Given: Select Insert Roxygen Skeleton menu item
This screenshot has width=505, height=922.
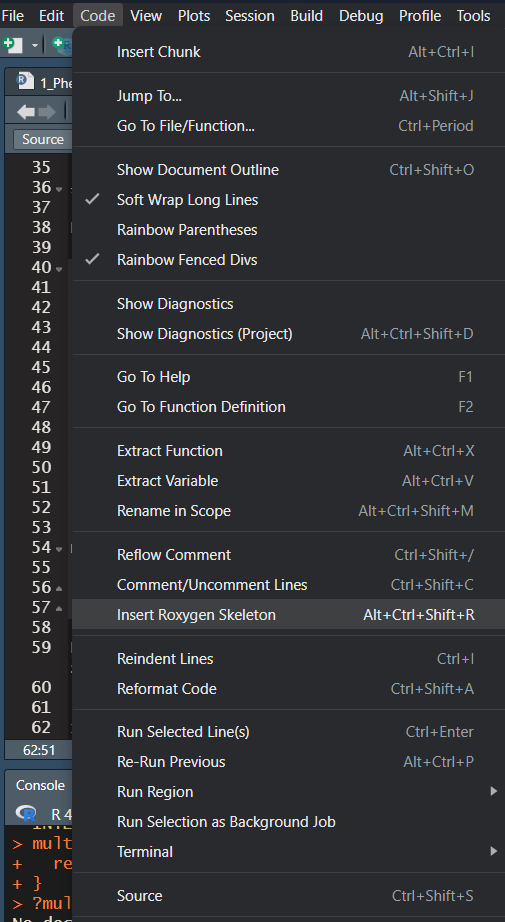Looking at the screenshot, I should 288,614.
